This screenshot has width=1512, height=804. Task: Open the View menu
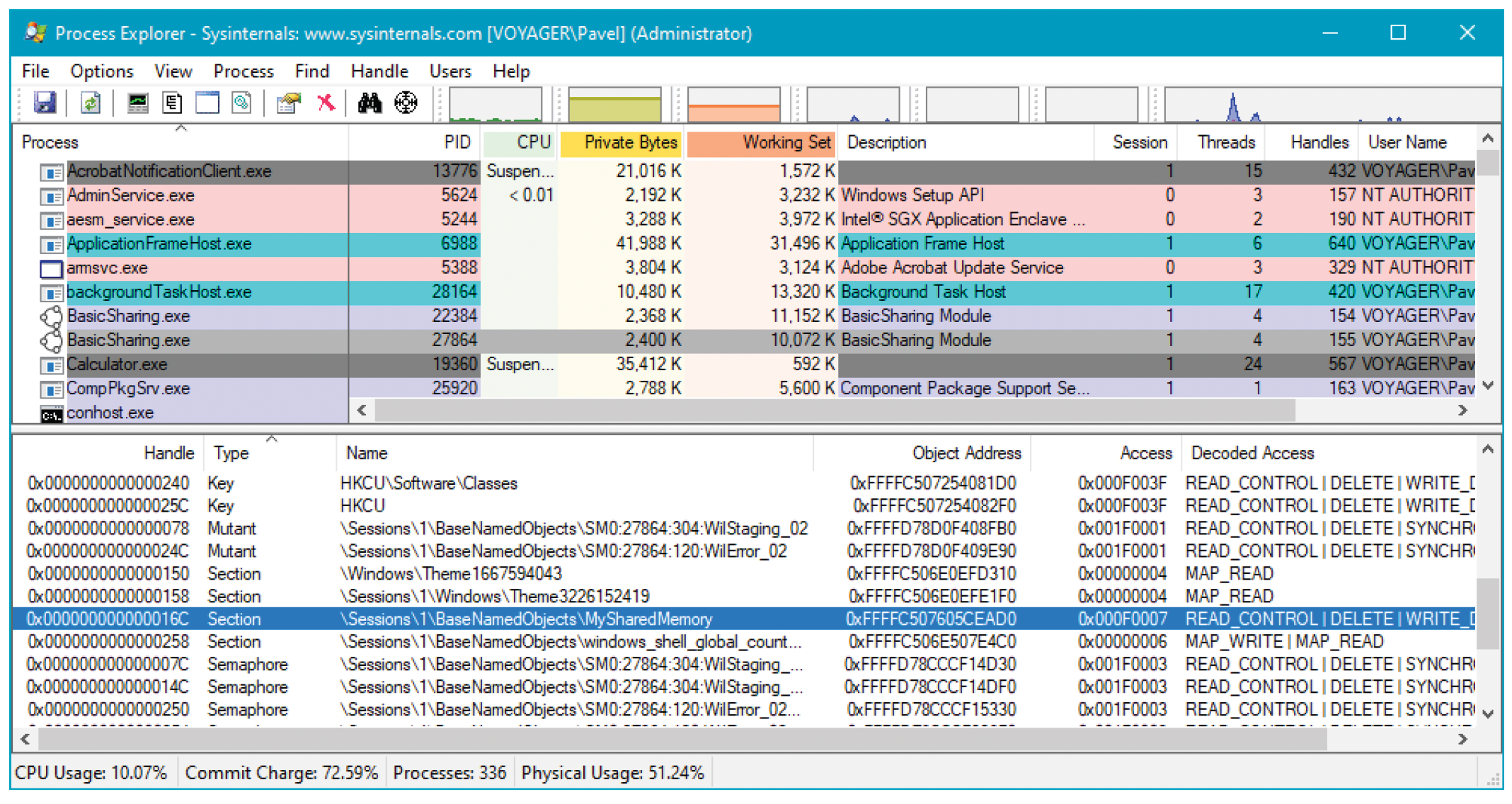173,71
